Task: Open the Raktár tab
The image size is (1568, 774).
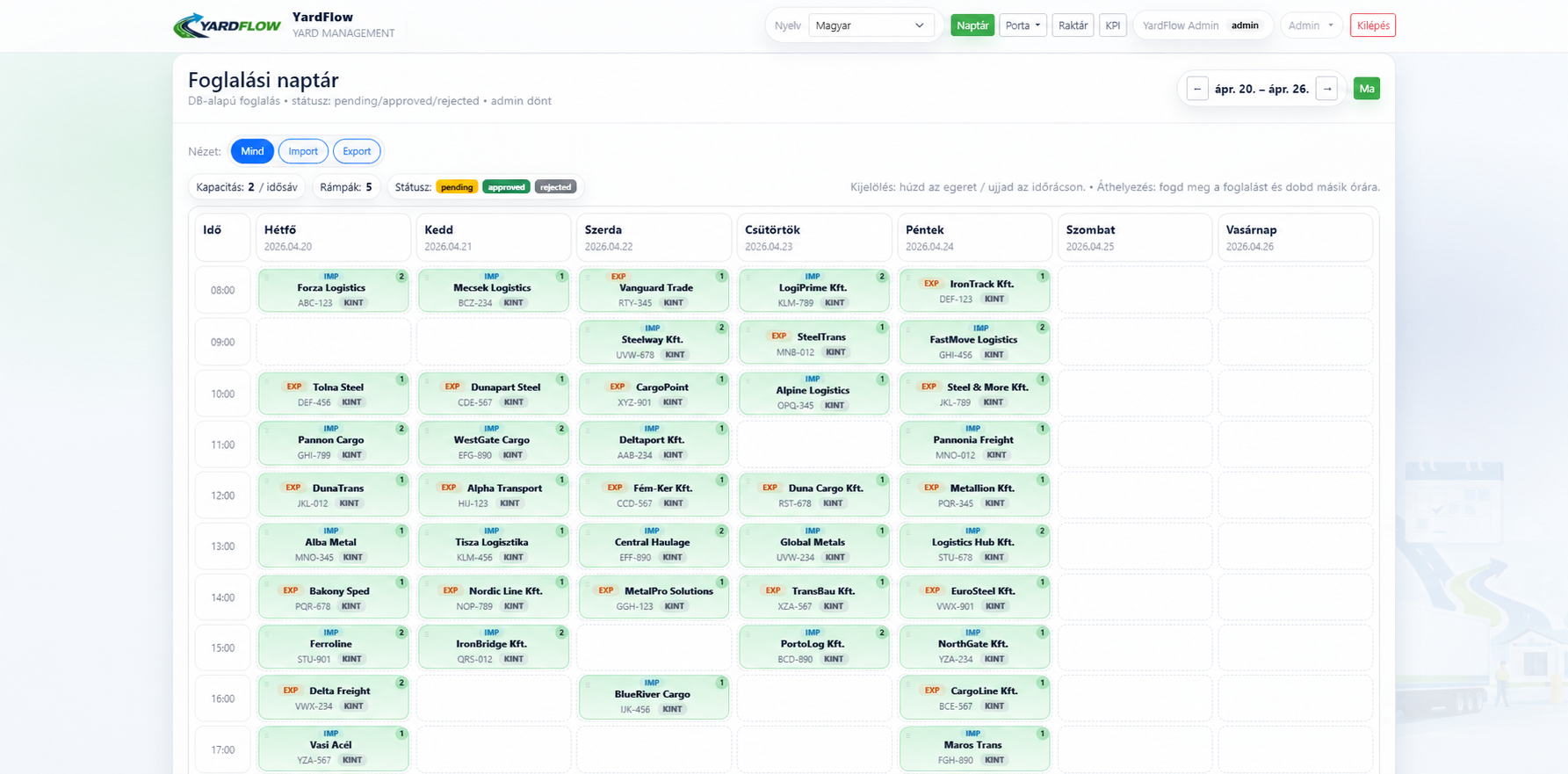Action: pyautogui.click(x=1073, y=25)
